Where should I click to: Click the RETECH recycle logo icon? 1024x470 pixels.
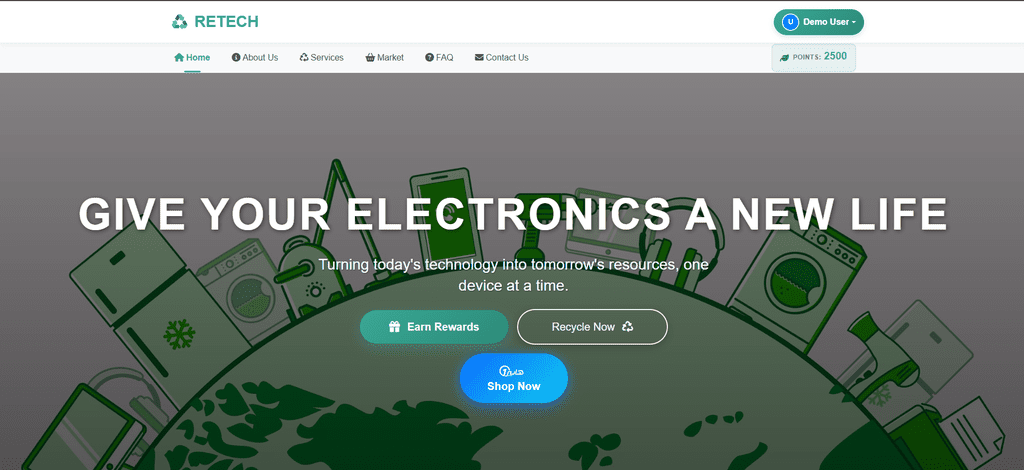(x=180, y=22)
